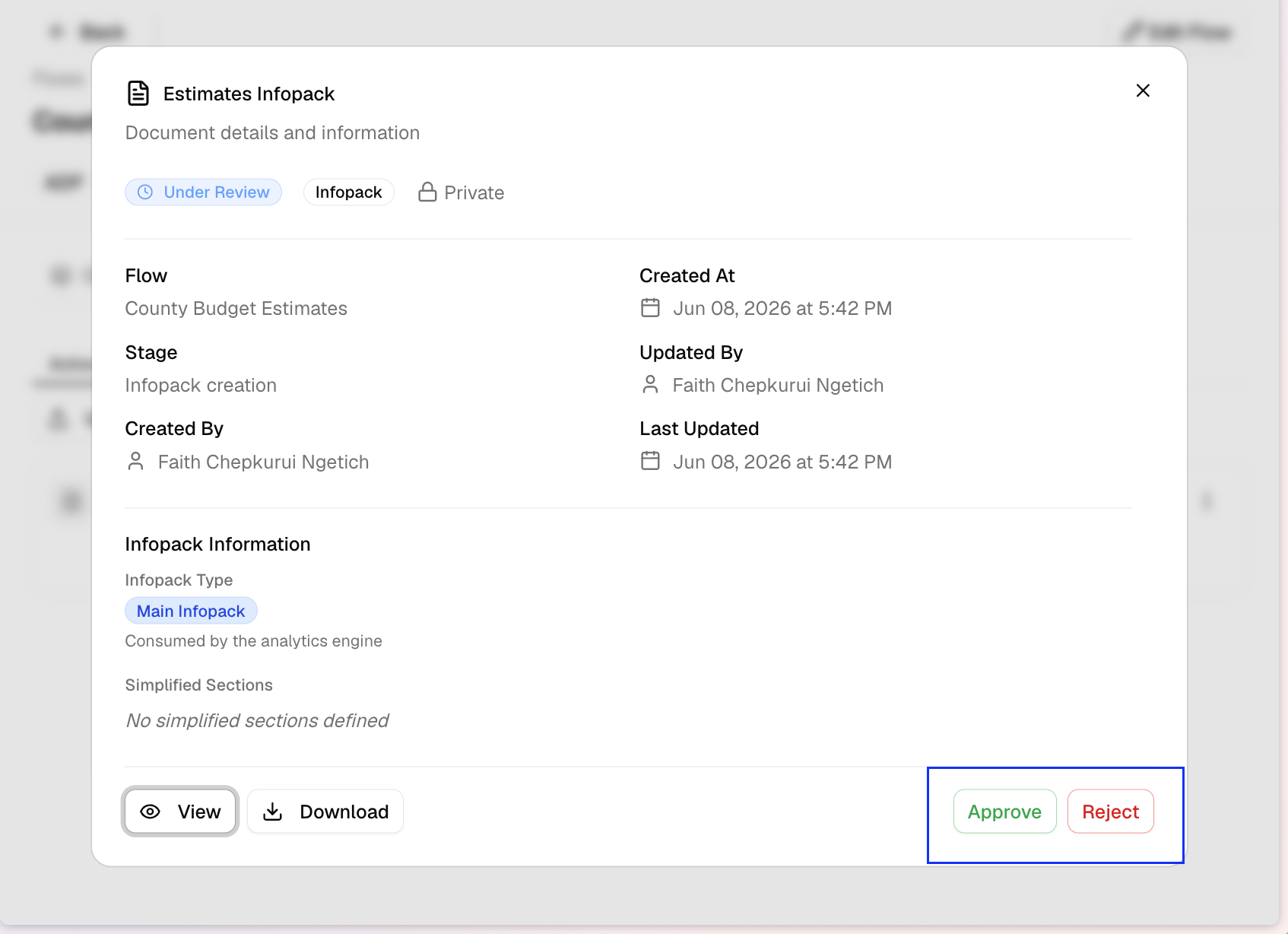Screen dimensions: 1288x934
Task: Click Faith Chepkurui Ngetich under Created By
Action: pyautogui.click(x=263, y=462)
